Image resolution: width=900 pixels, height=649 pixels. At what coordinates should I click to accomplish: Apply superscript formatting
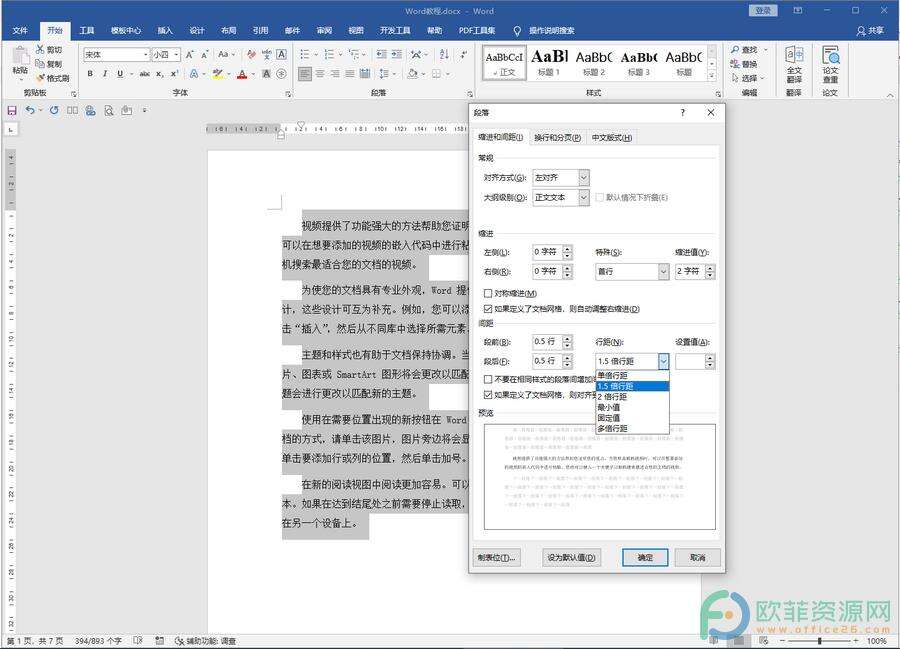174,73
